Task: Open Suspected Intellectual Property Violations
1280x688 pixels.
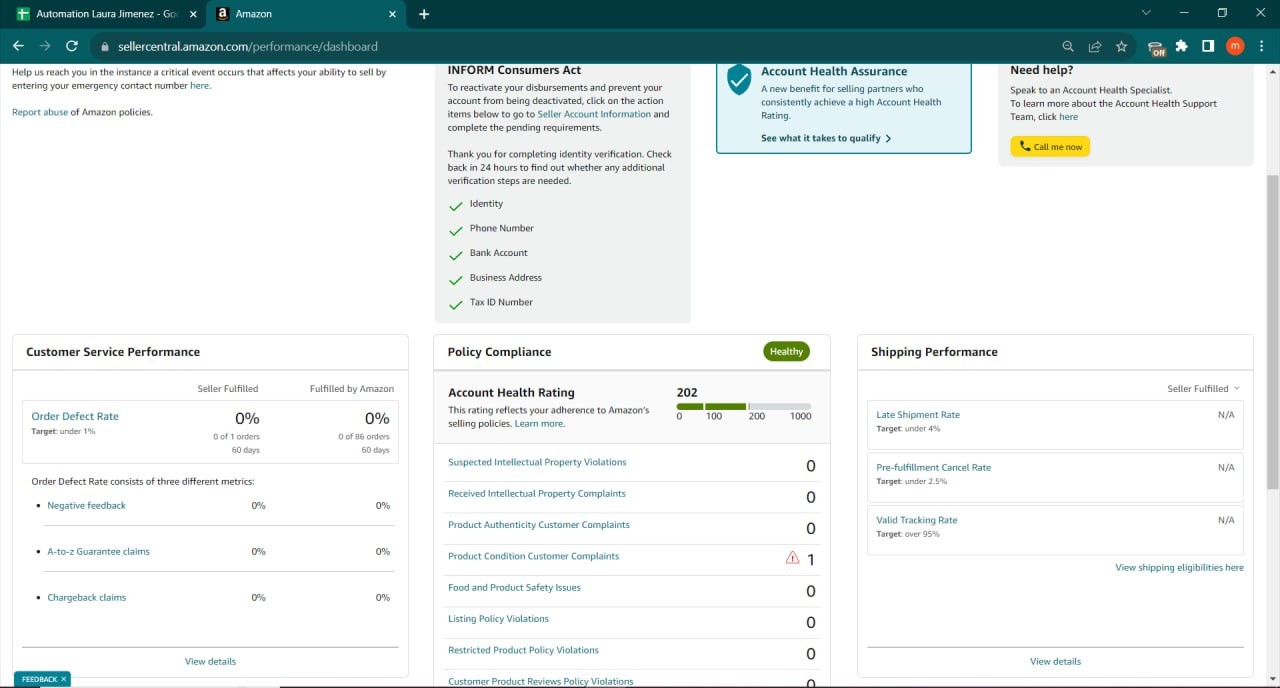Action: 537,463
